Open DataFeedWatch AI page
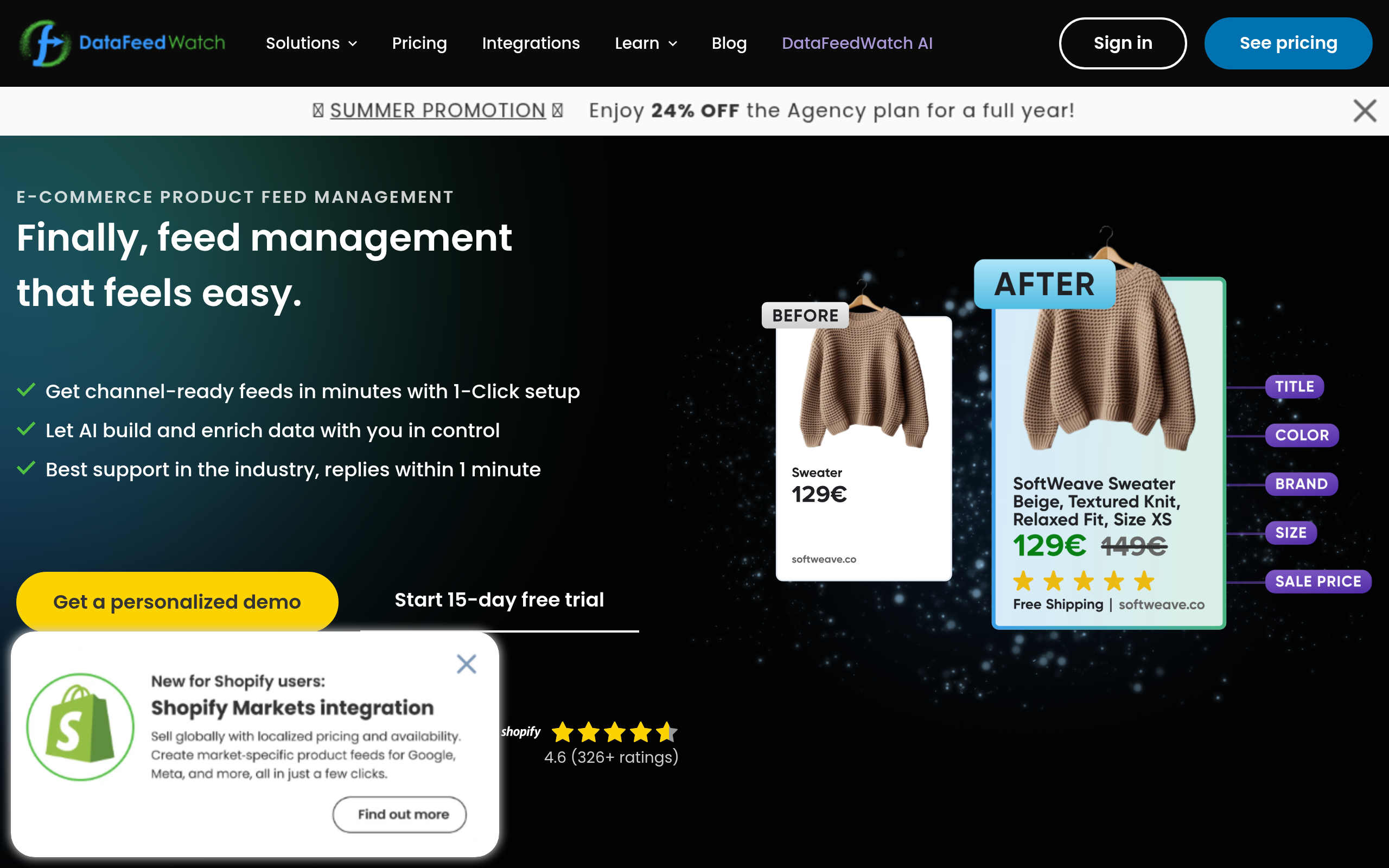Viewport: 1389px width, 868px height. (x=857, y=43)
